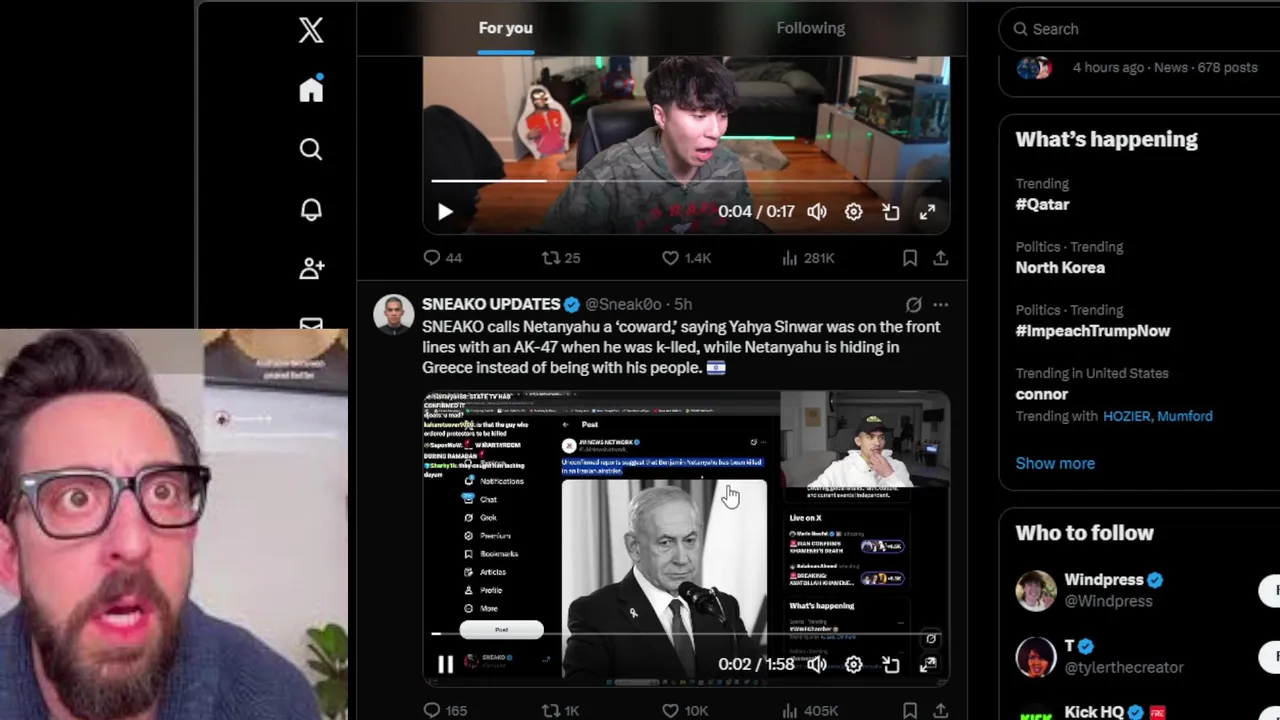Reply to post with 44 comments
The height and width of the screenshot is (720, 1280).
[x=442, y=258]
